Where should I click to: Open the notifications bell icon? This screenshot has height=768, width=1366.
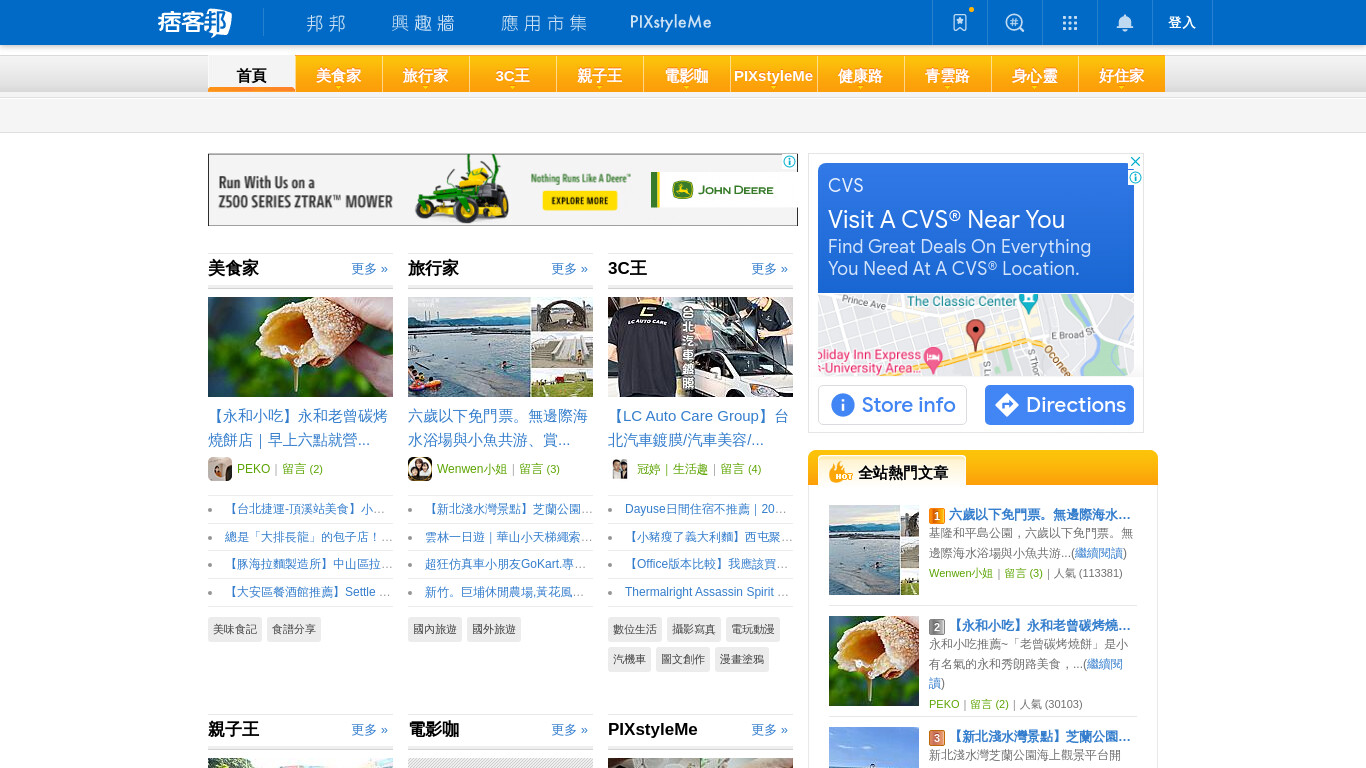coord(1125,22)
